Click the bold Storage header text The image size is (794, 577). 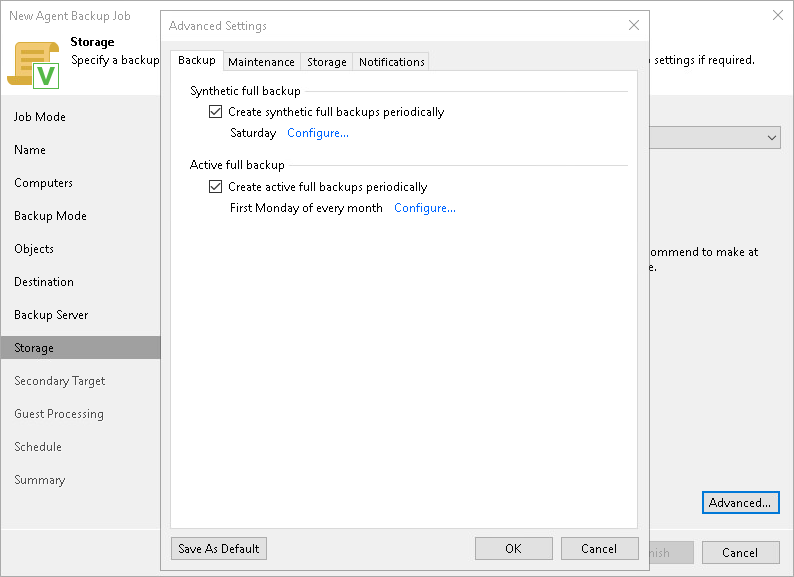tap(92, 42)
